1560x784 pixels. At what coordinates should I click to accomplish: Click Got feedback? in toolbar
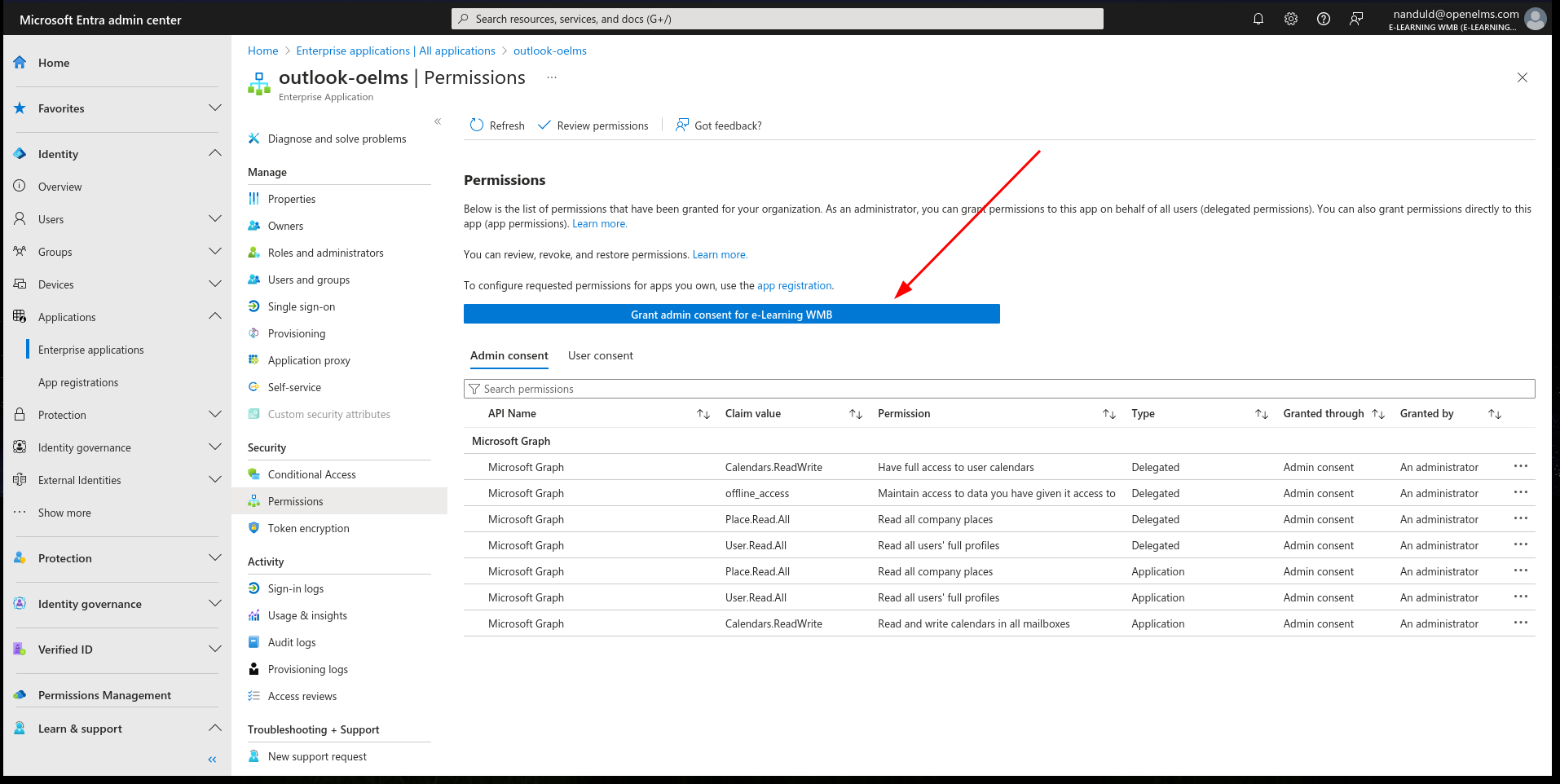[719, 126]
